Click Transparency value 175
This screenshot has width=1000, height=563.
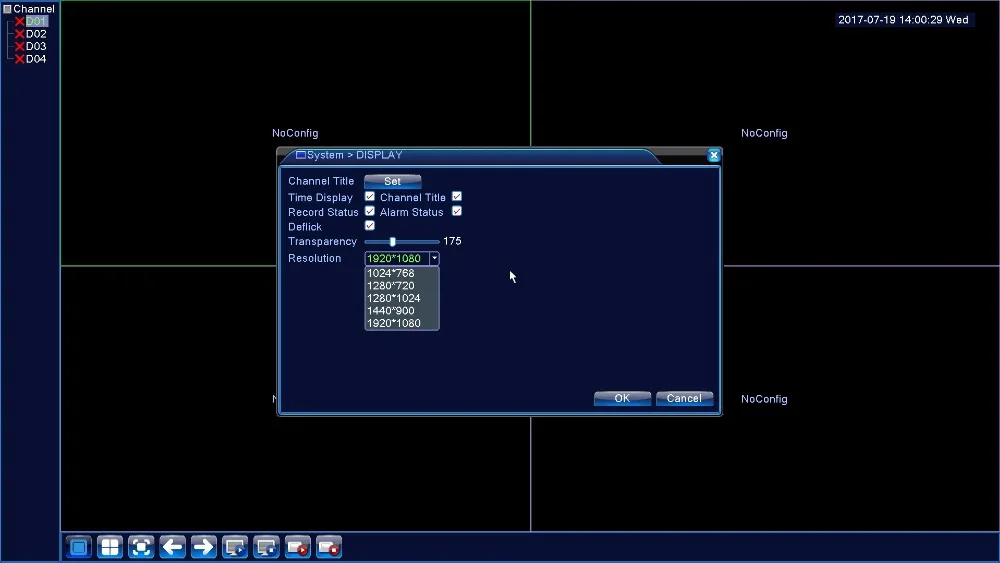(452, 241)
